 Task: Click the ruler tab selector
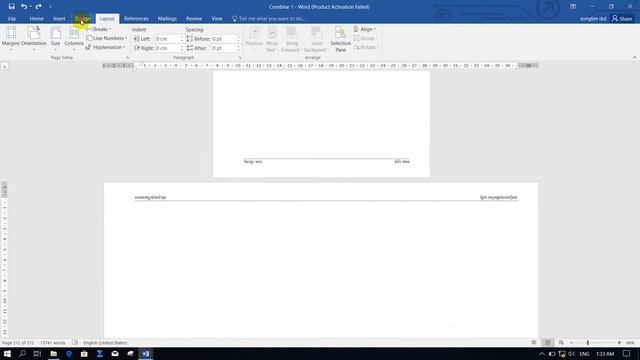4,66
